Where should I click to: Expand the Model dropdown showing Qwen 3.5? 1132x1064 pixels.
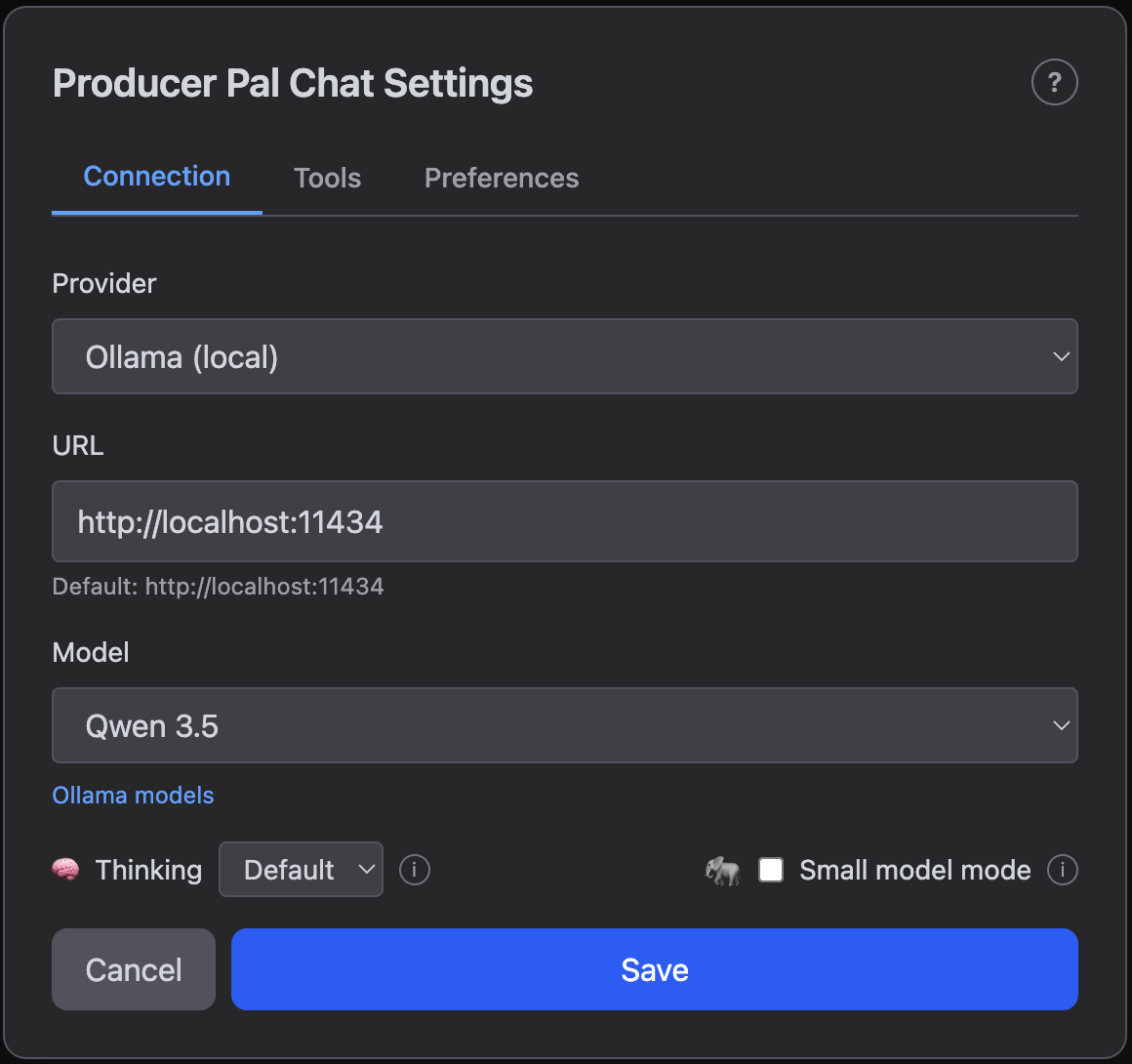[x=564, y=726]
